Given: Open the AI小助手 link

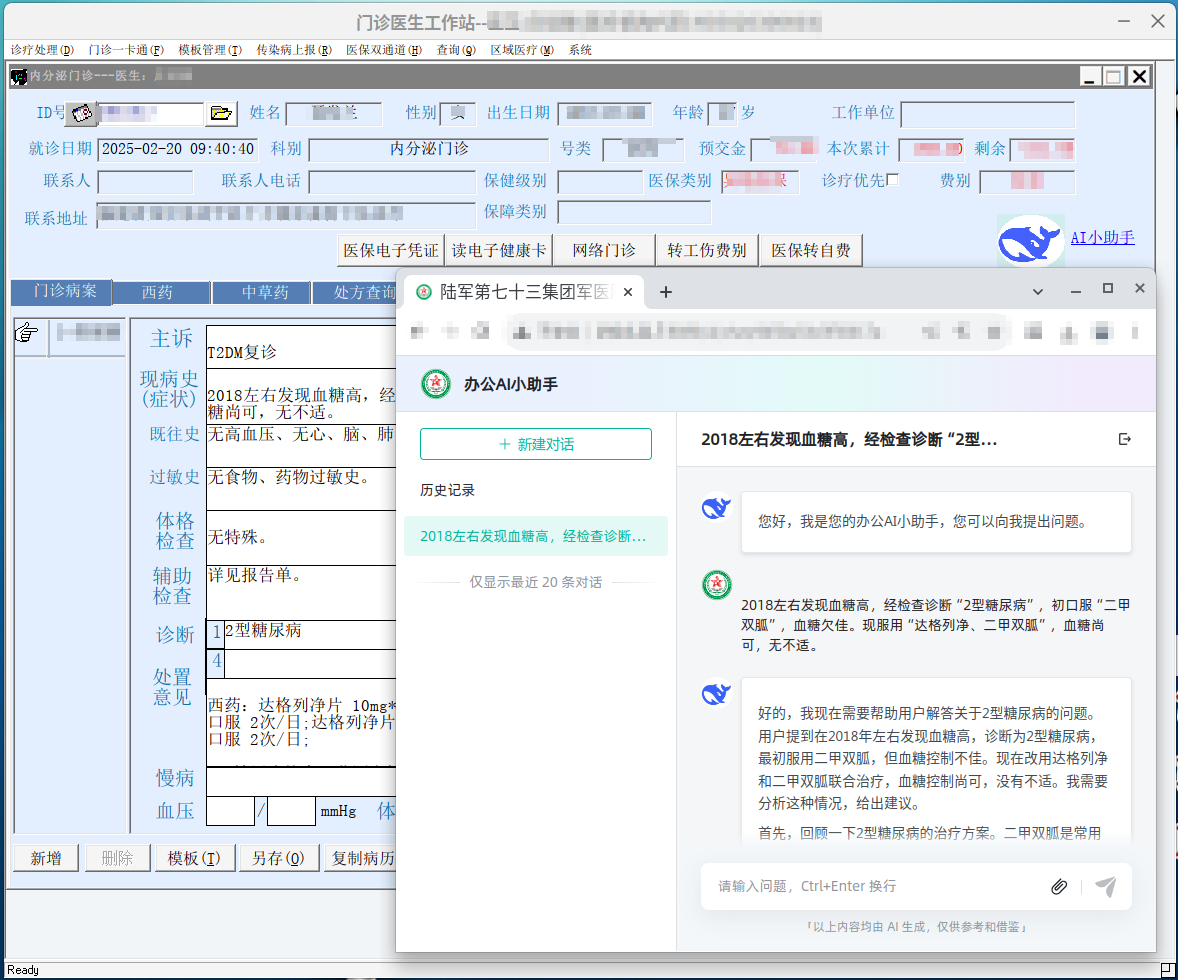Looking at the screenshot, I should [x=1102, y=237].
